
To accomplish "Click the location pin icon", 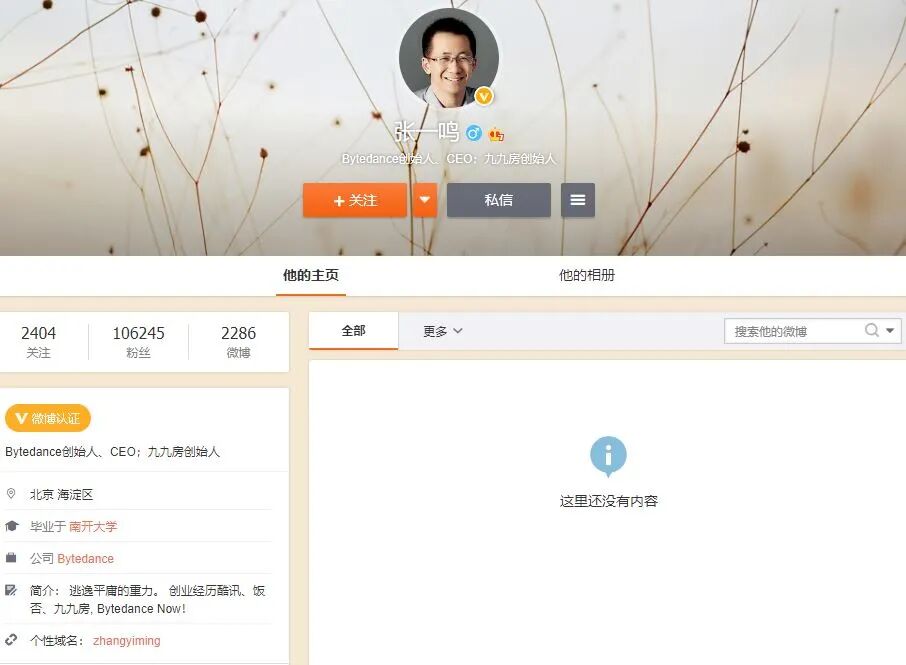I will 11,494.
